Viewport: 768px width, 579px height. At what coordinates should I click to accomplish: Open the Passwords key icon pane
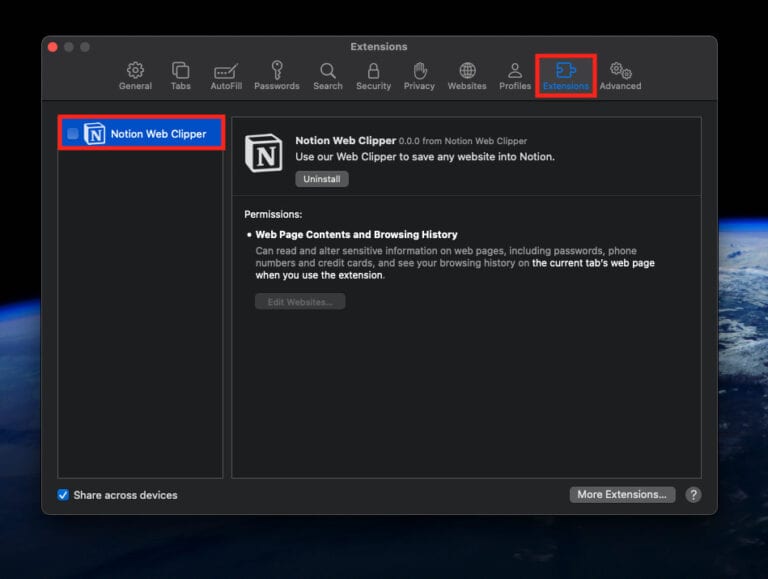coord(277,76)
